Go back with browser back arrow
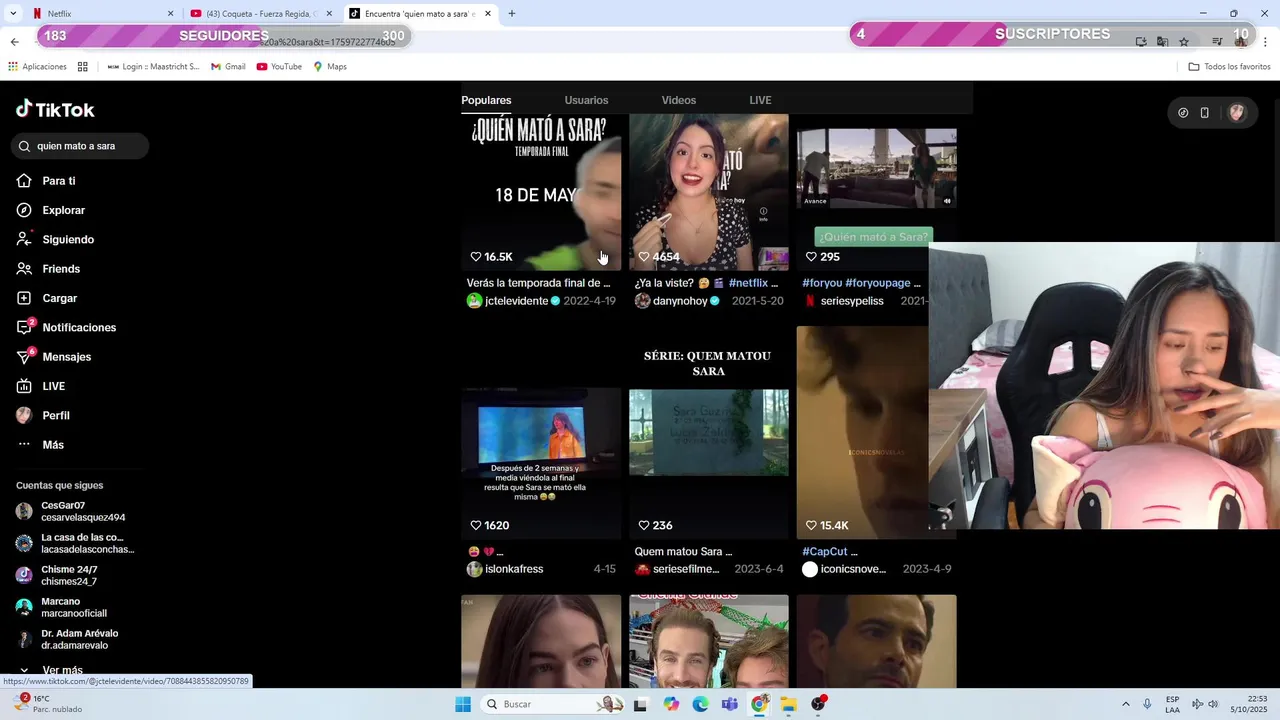Screen dimensions: 1280x720 pyautogui.click(x=14, y=42)
